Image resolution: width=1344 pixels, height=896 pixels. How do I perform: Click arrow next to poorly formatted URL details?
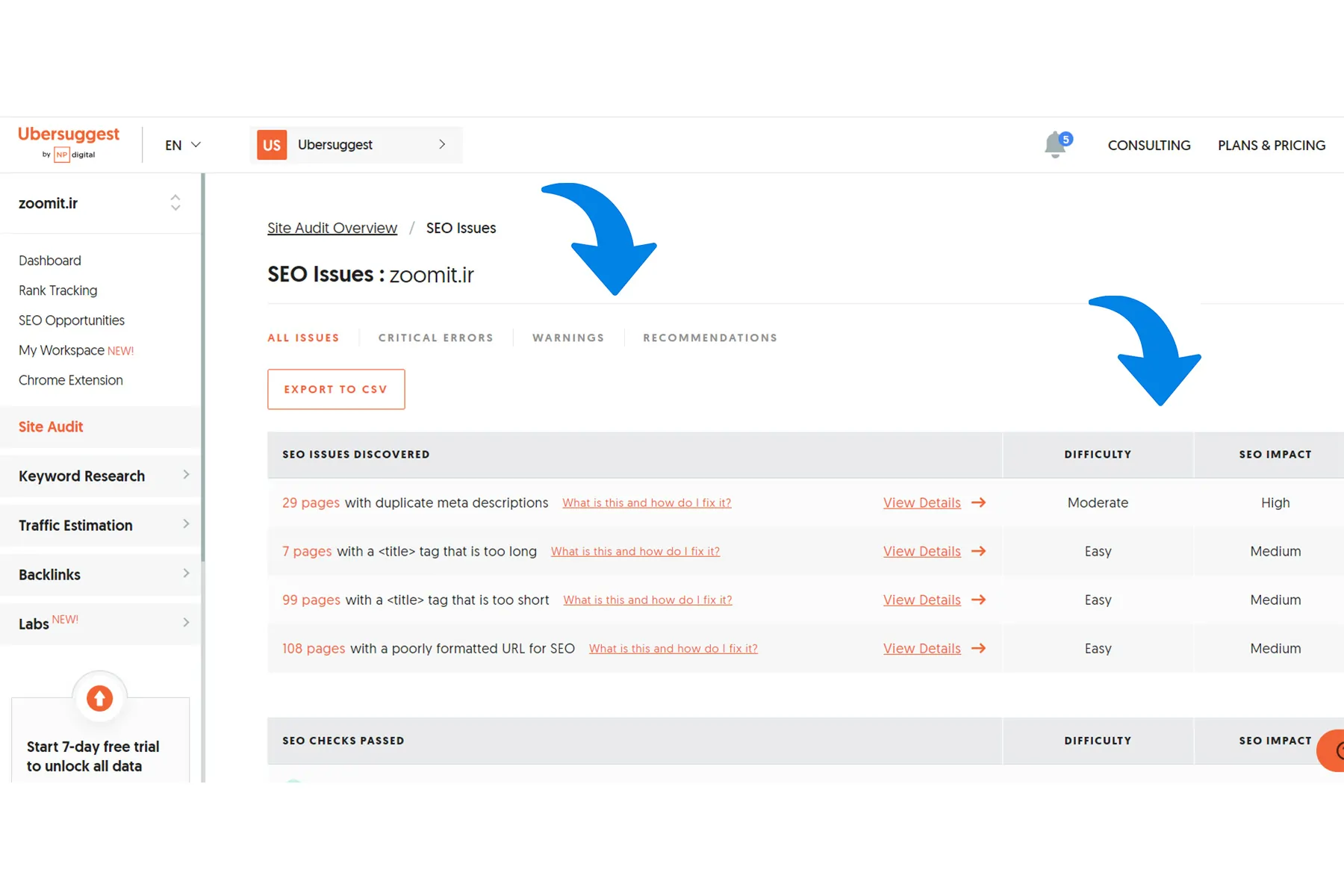point(978,648)
